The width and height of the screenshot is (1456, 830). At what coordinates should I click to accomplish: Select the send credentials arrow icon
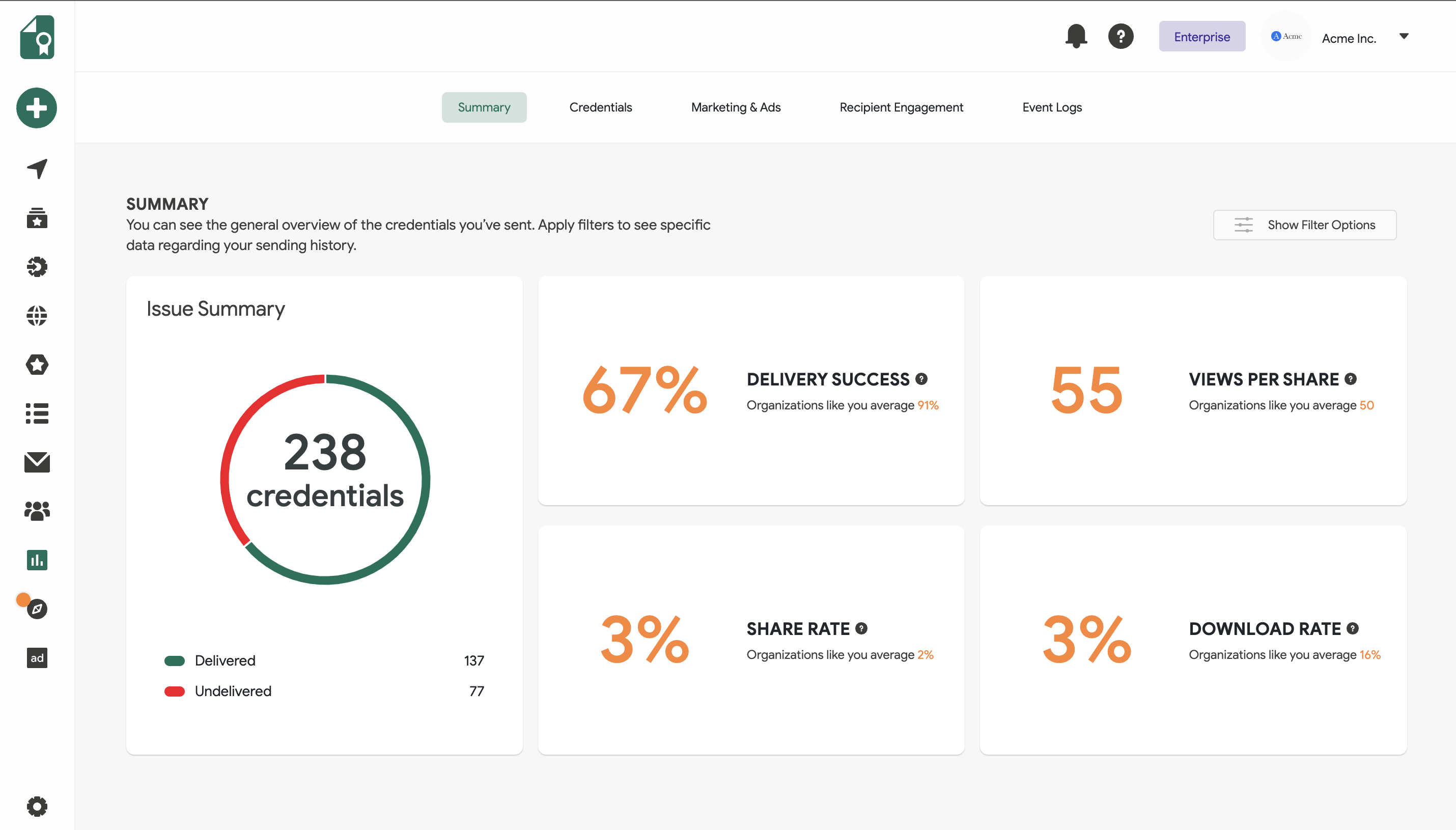[x=37, y=169]
